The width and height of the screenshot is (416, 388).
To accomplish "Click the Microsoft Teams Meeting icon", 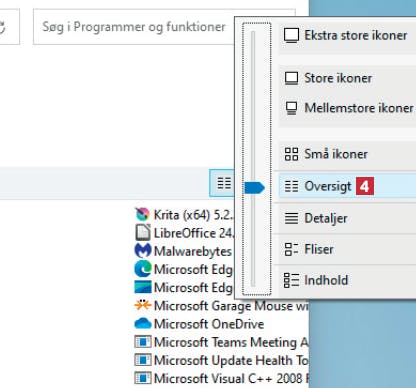I will click(x=143, y=342).
